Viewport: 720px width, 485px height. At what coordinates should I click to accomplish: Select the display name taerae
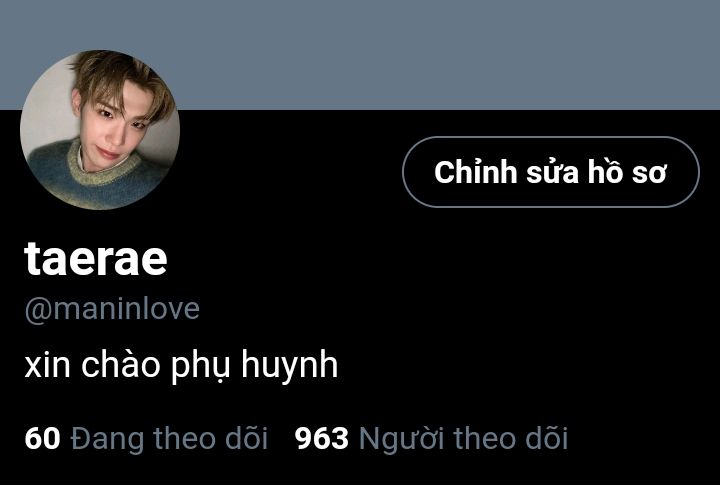coord(96,259)
